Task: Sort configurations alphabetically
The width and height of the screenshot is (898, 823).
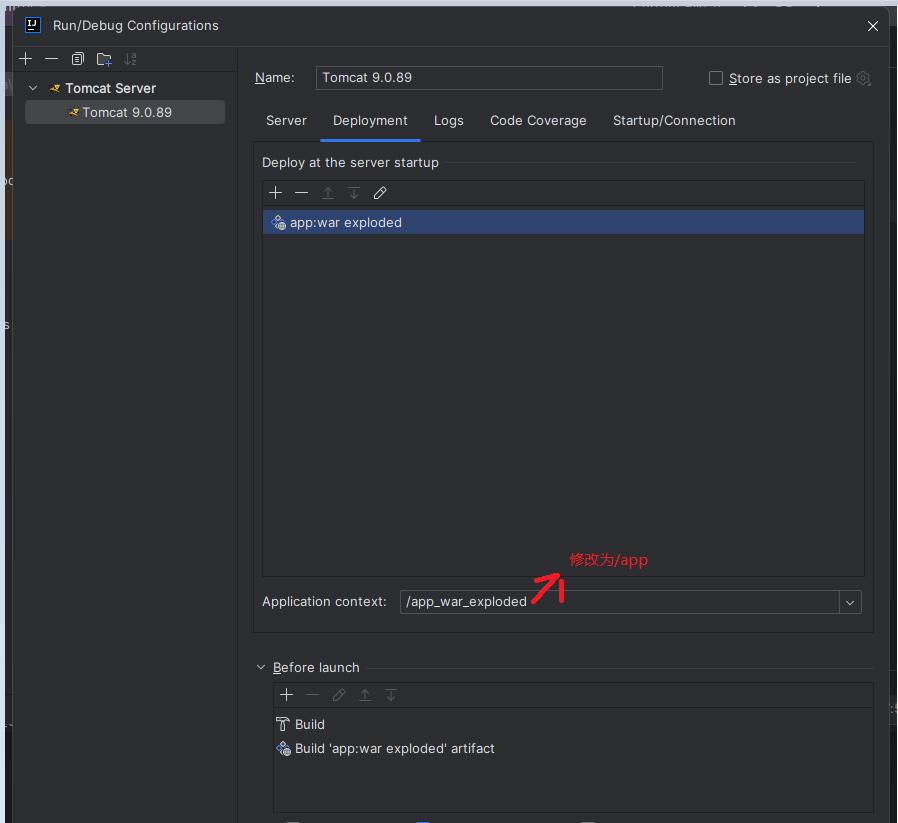Action: (130, 59)
